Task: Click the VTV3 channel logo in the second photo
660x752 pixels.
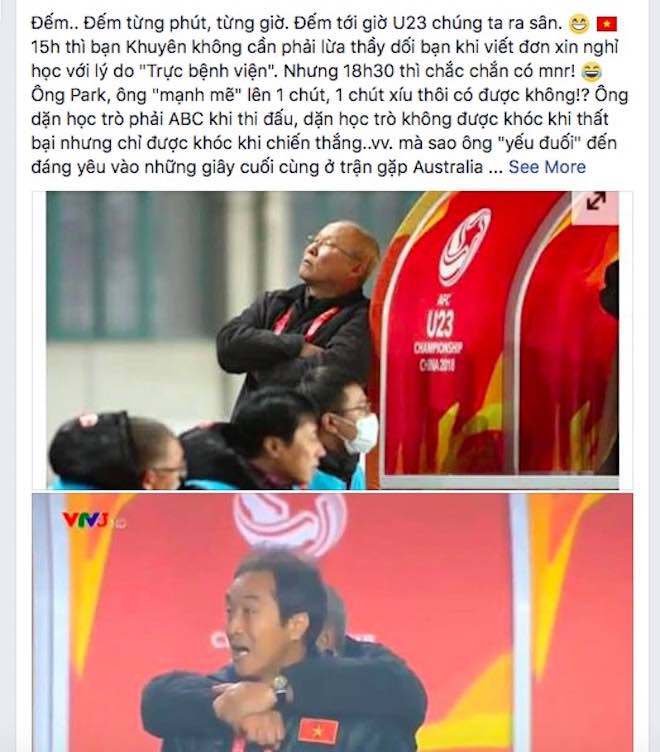Action: (x=86, y=520)
